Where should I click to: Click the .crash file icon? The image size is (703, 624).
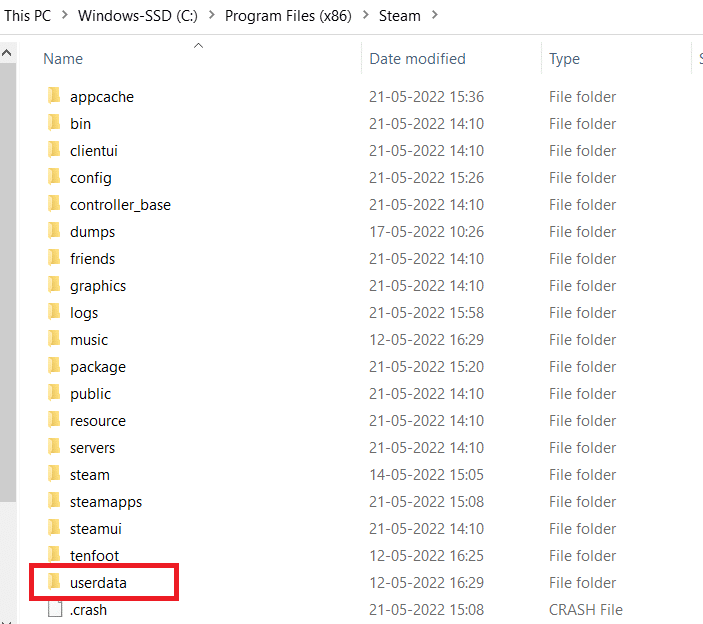pos(55,609)
